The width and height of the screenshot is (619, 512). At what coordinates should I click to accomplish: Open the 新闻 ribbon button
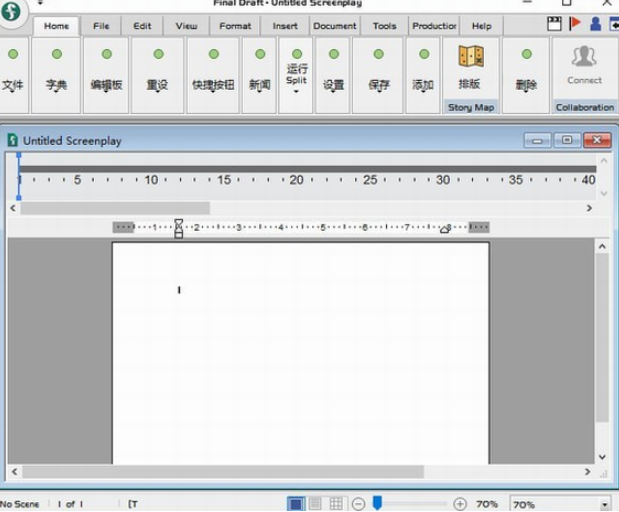coord(259,75)
